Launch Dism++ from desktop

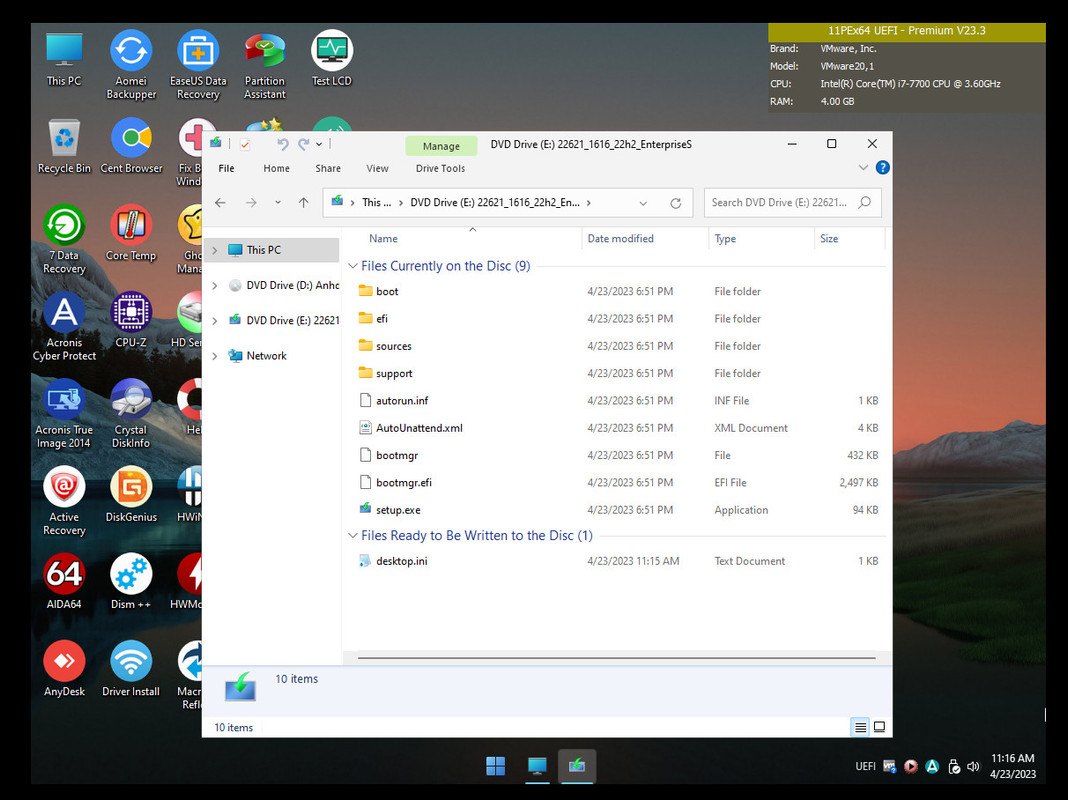coord(131,582)
